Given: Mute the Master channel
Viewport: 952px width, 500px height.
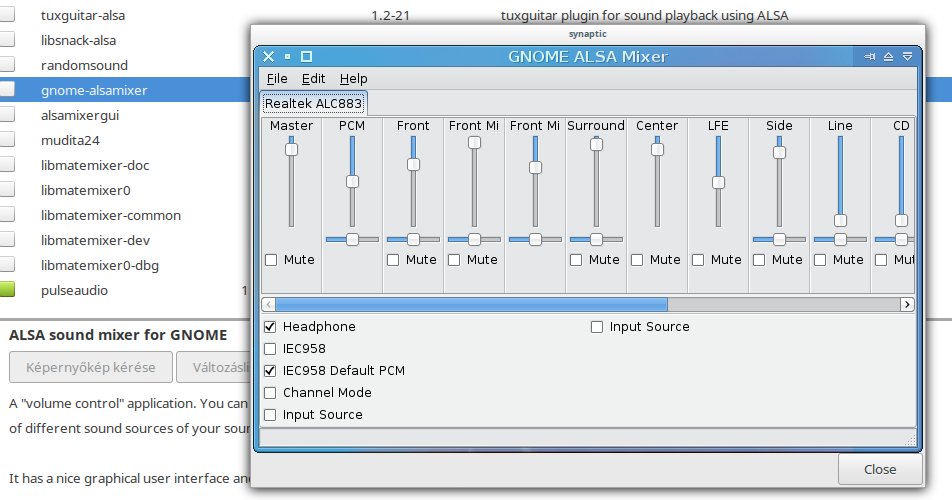Looking at the screenshot, I should (271, 260).
